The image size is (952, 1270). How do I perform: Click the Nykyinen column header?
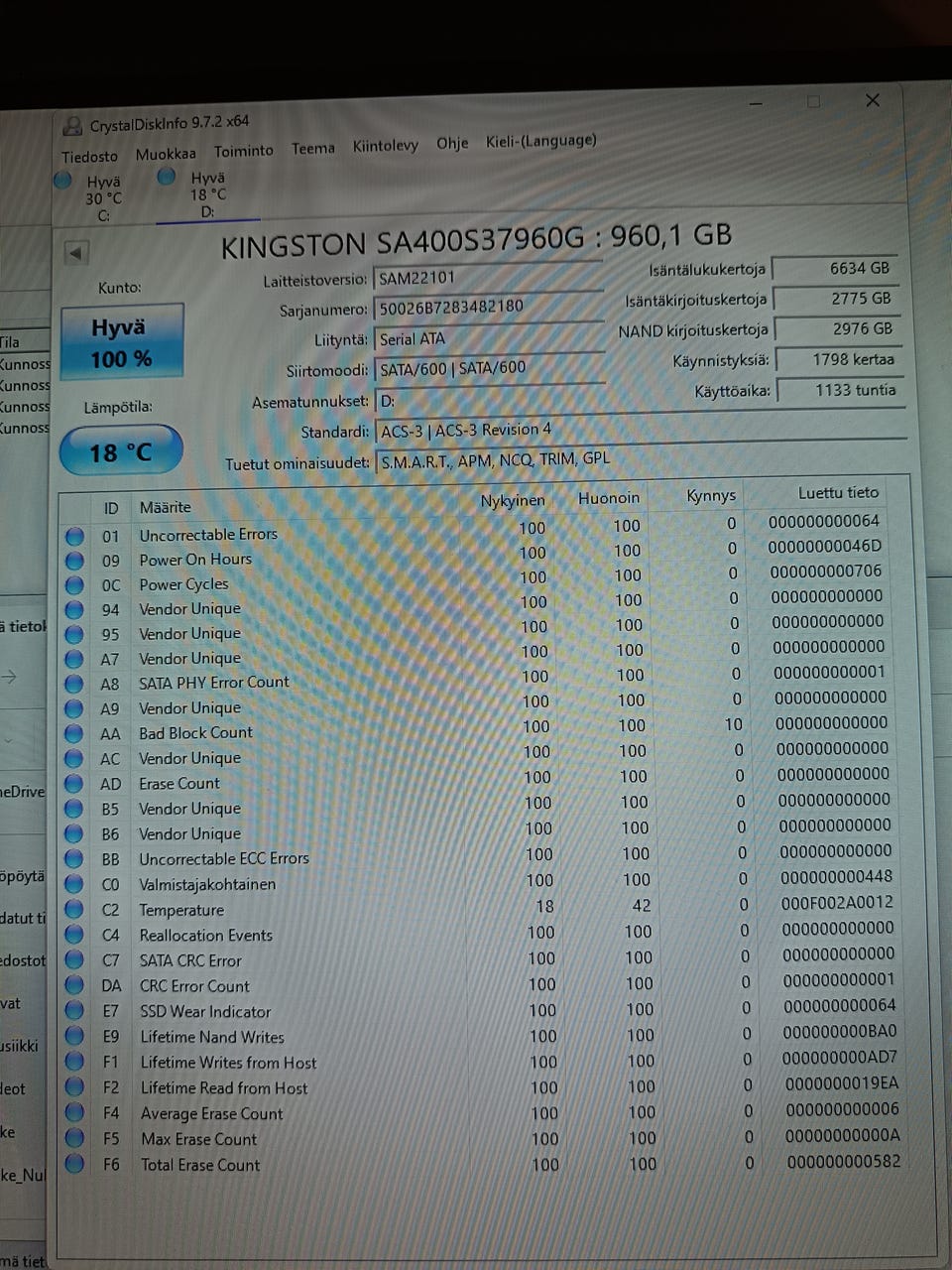(x=513, y=501)
